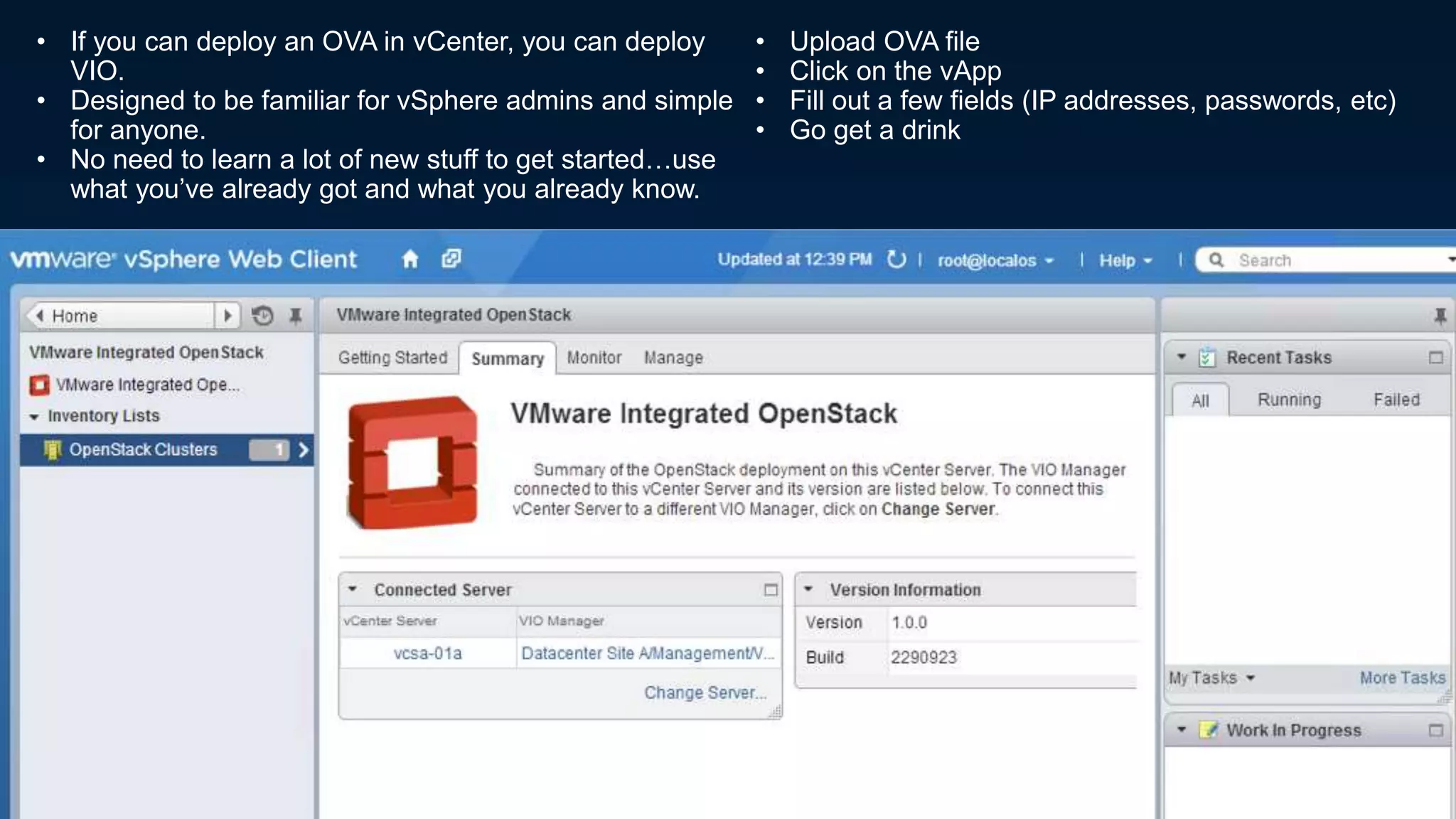This screenshot has width=1456, height=819.
Task: Select build number 2290923
Action: 924,657
